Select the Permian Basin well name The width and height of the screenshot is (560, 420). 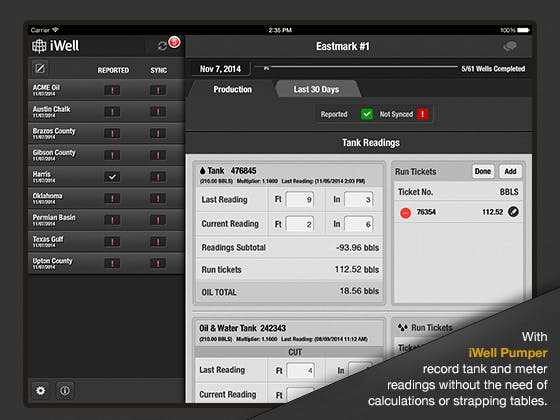[x=54, y=218]
